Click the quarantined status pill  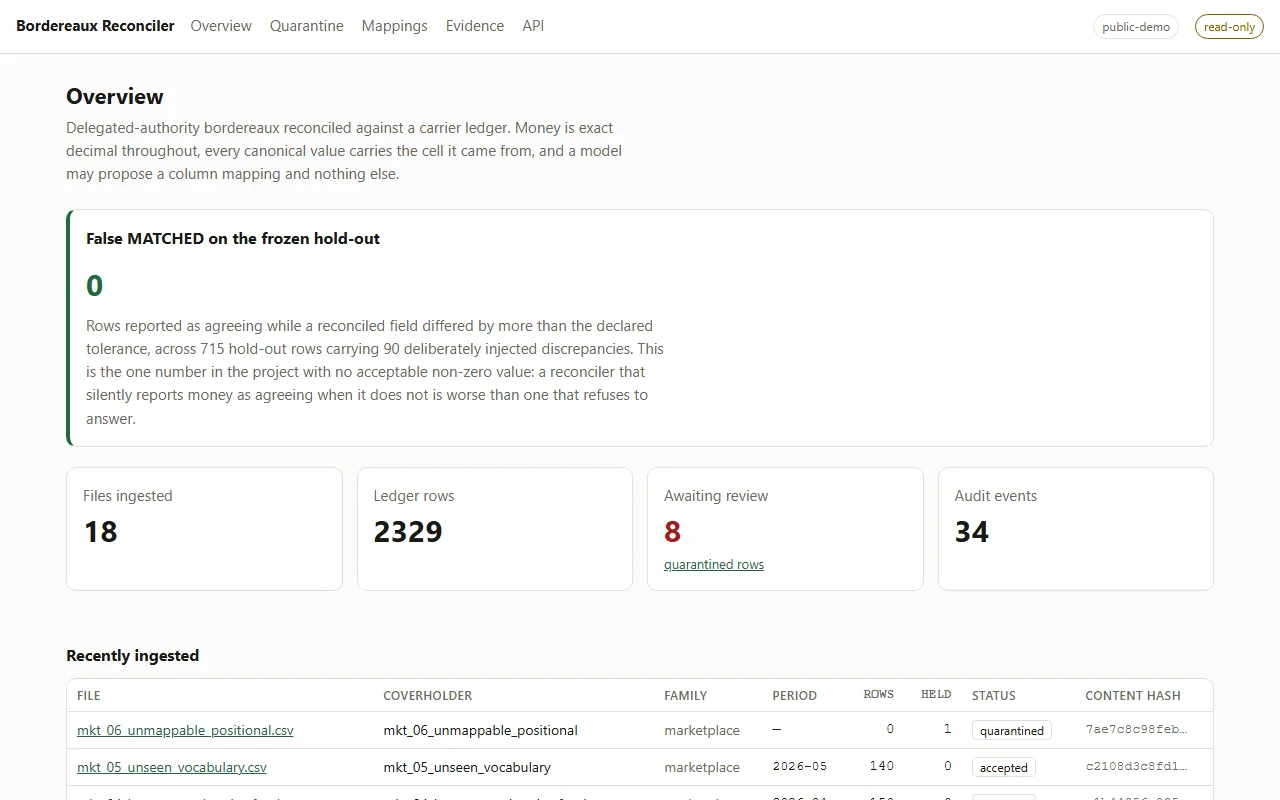[1012, 731]
